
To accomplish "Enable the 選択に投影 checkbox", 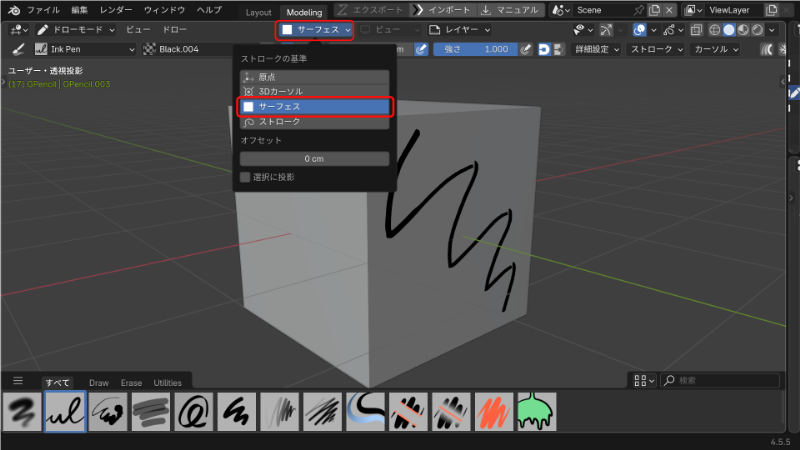I will 246,177.
